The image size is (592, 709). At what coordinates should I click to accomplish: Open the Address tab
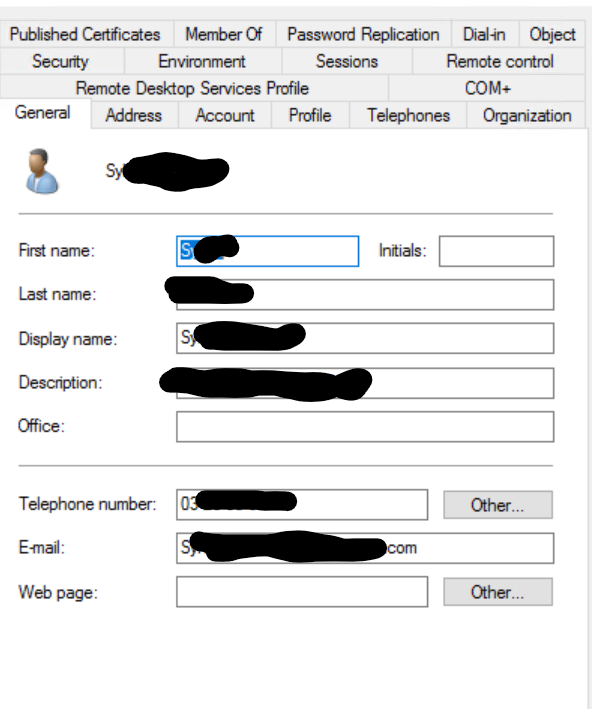point(134,115)
